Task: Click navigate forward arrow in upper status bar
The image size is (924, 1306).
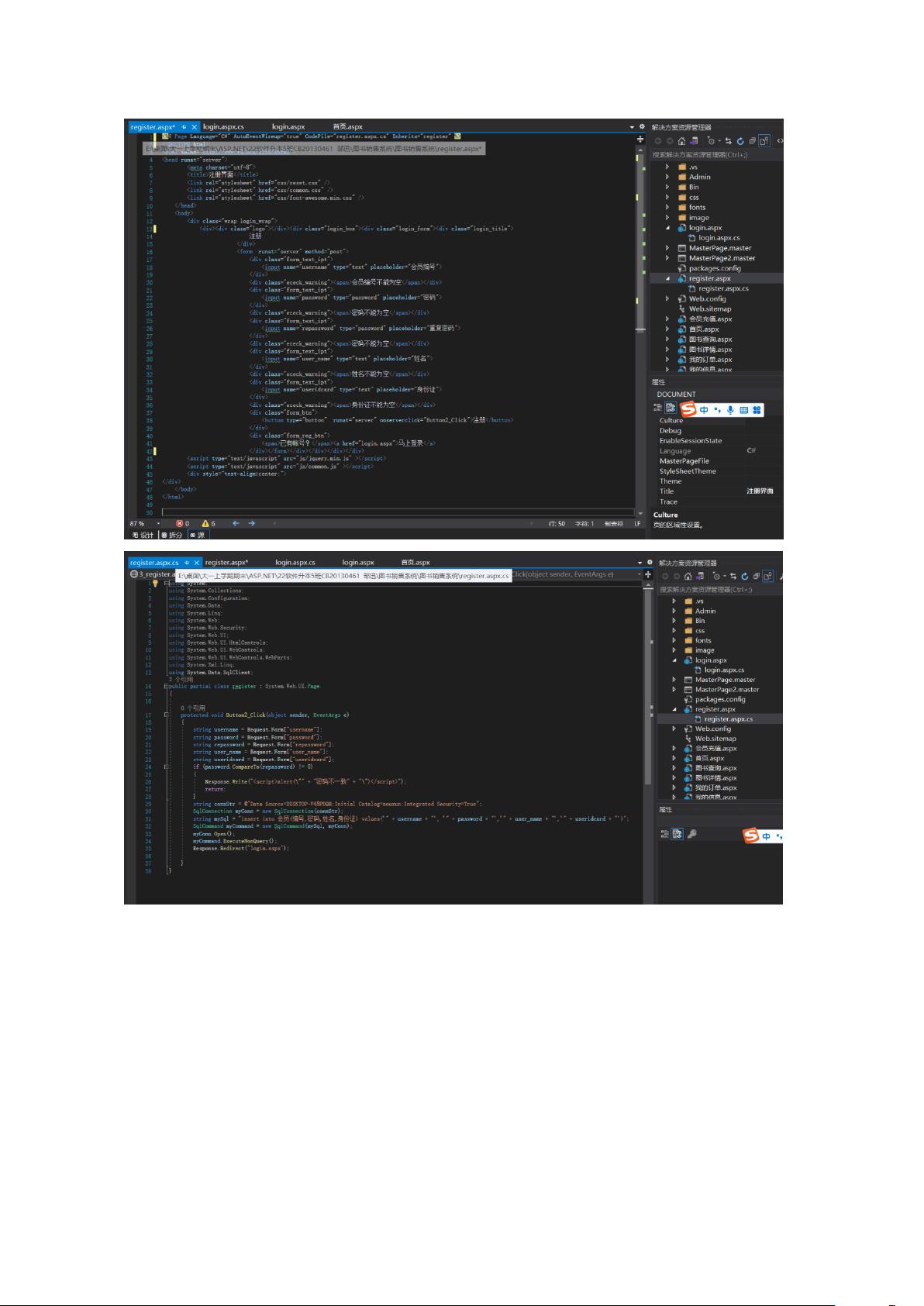Action: tap(251, 523)
